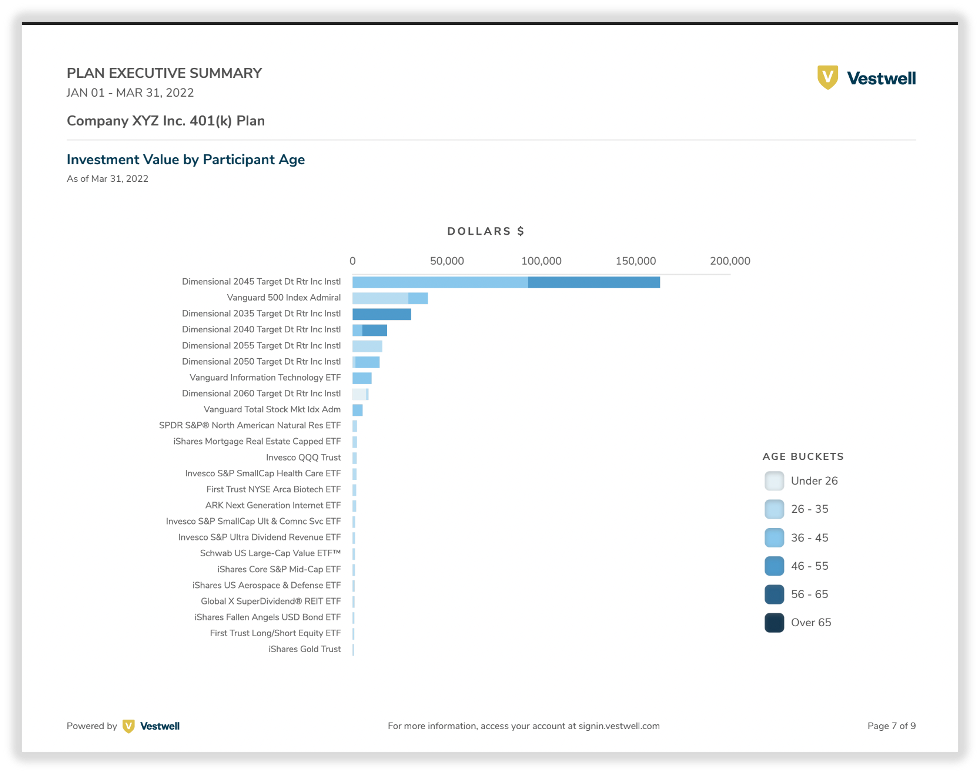Click the Vanguard Information Technology ETF bar
This screenshot has height=774, width=980.
(x=362, y=378)
